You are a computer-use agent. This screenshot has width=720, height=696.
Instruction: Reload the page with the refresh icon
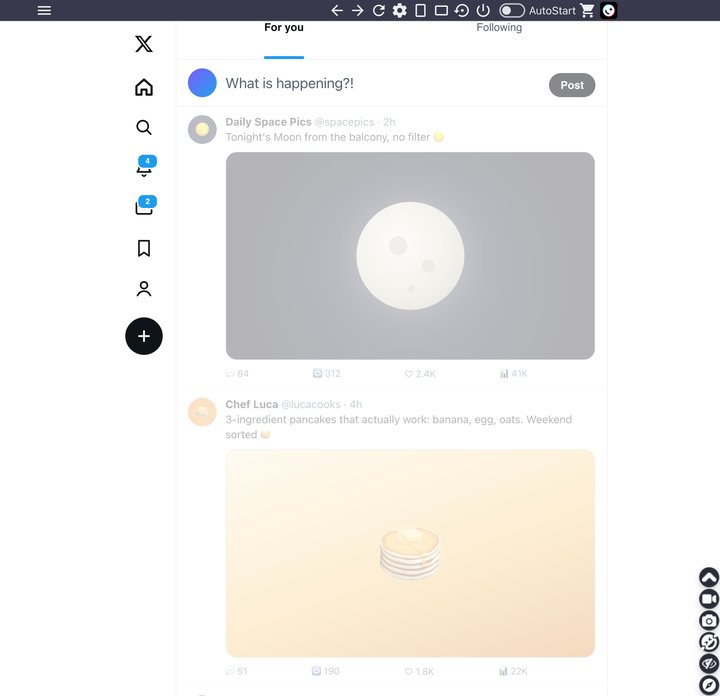pyautogui.click(x=379, y=10)
